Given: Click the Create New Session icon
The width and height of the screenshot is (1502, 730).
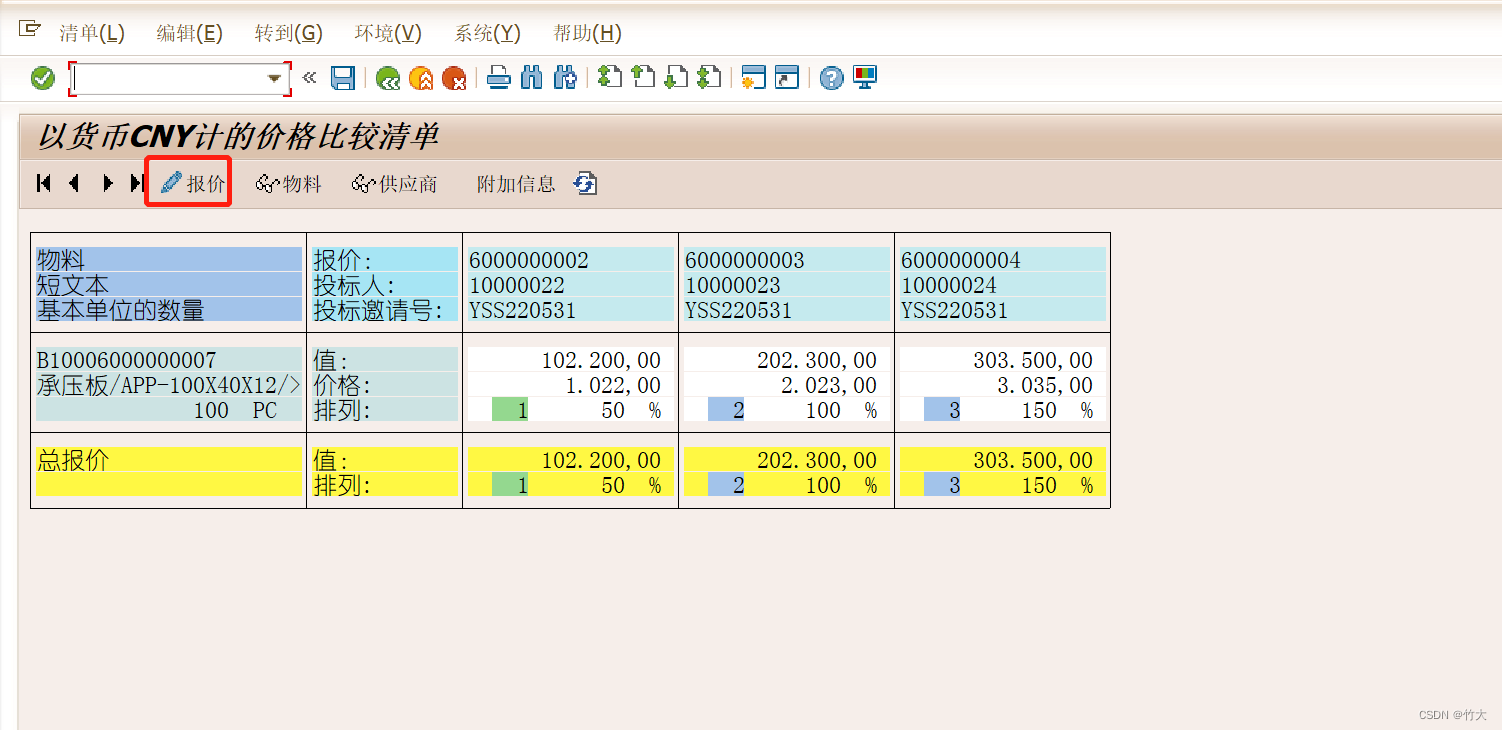Looking at the screenshot, I should [x=753, y=77].
